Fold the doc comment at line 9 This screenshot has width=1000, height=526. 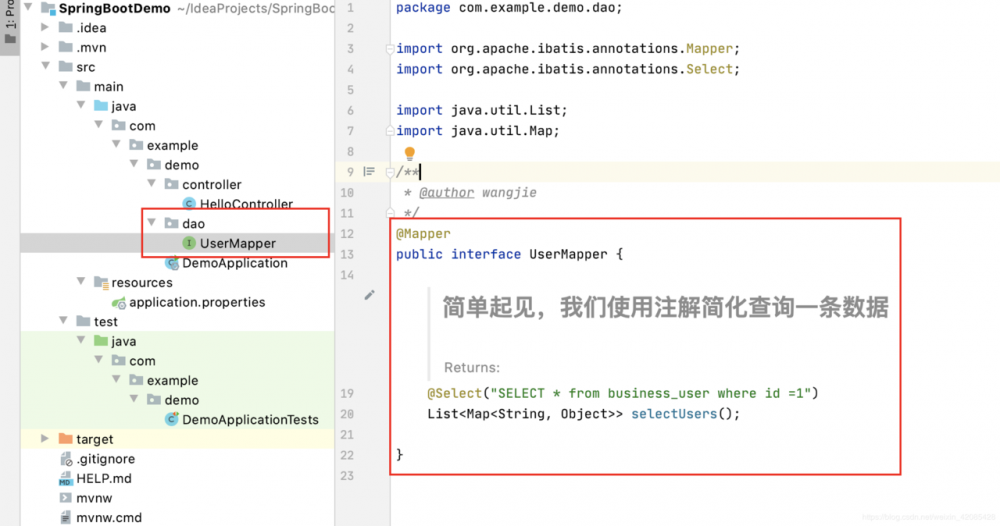389,172
